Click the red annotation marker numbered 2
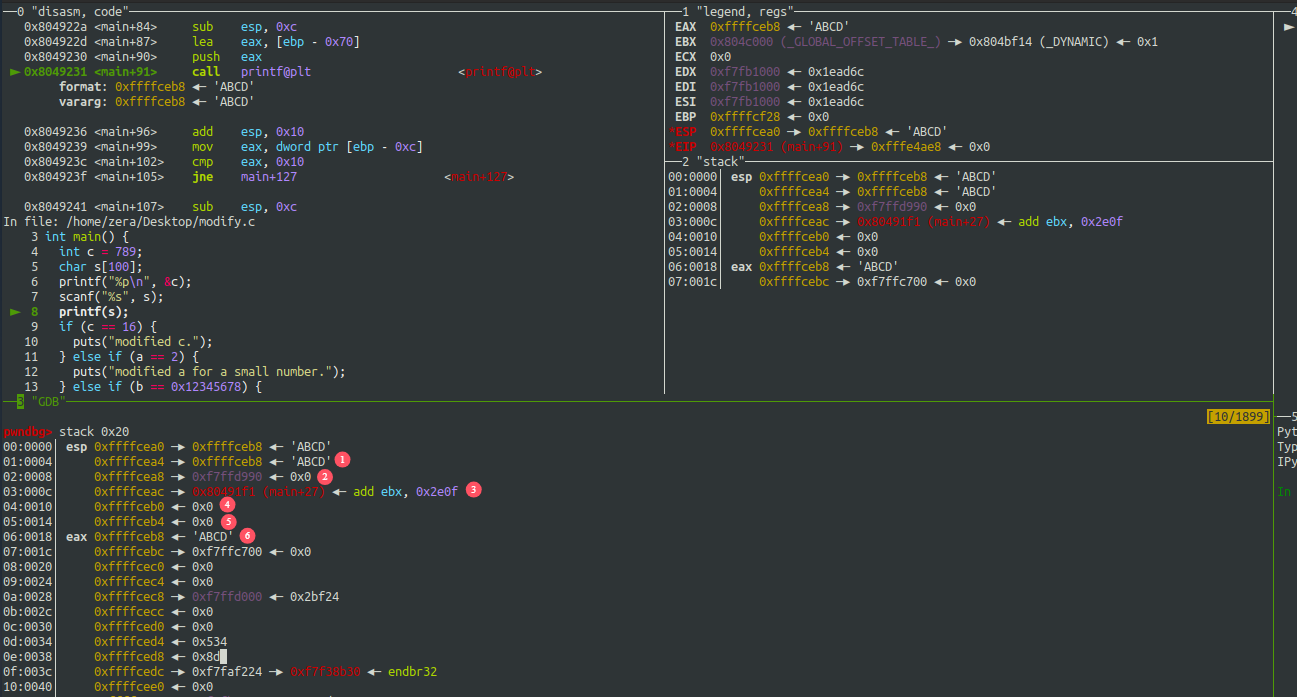 tap(324, 476)
